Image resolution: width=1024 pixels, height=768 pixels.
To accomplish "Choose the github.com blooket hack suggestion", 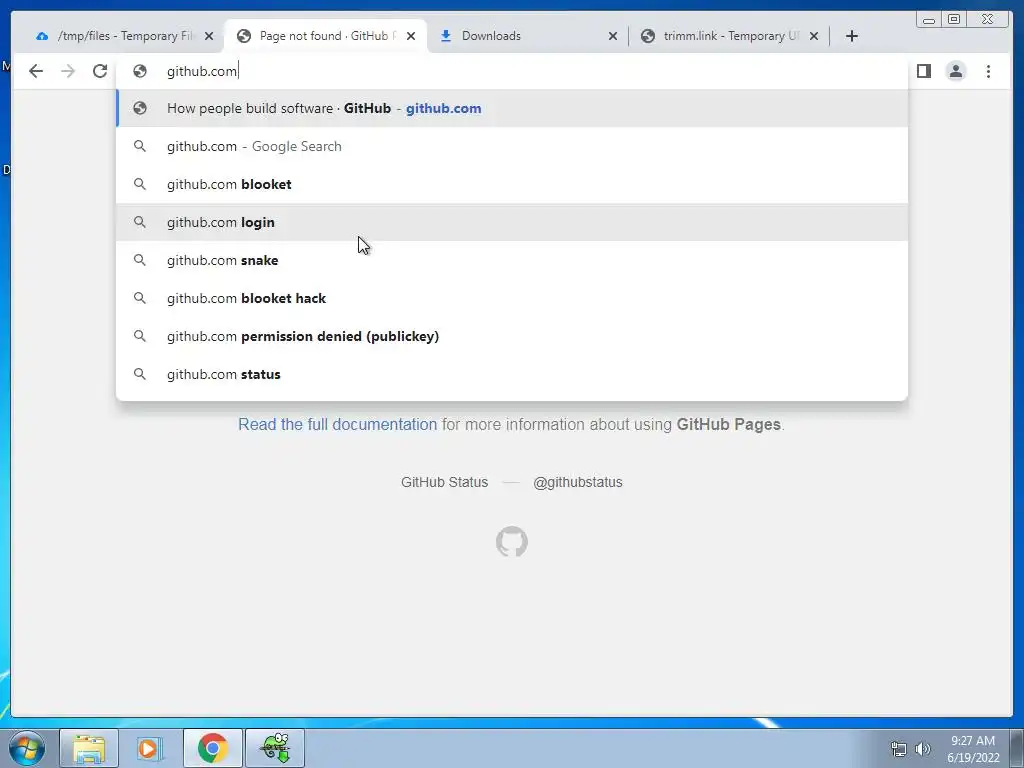I will point(512,298).
